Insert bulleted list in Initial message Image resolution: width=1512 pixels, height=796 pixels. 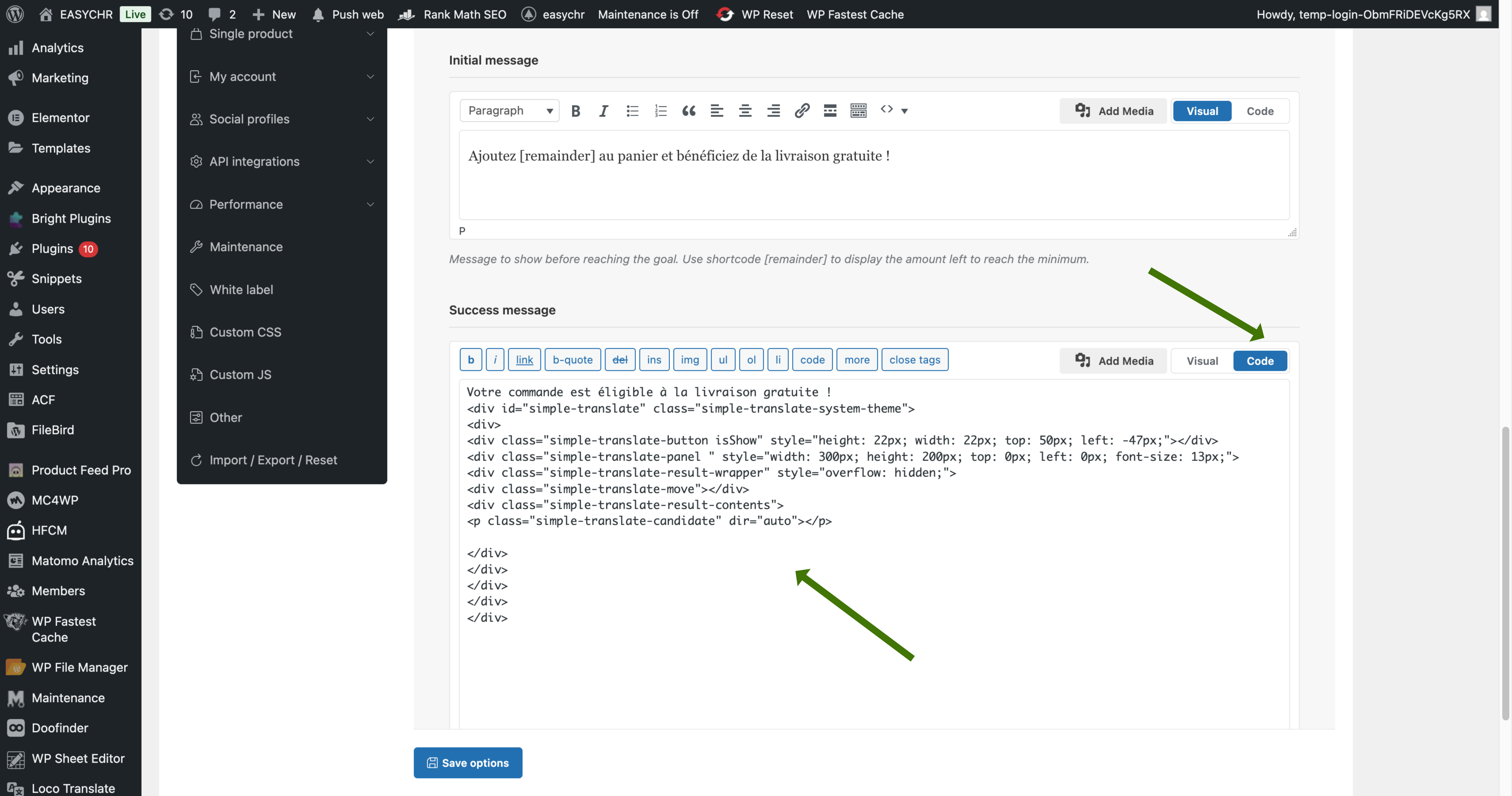(x=632, y=111)
